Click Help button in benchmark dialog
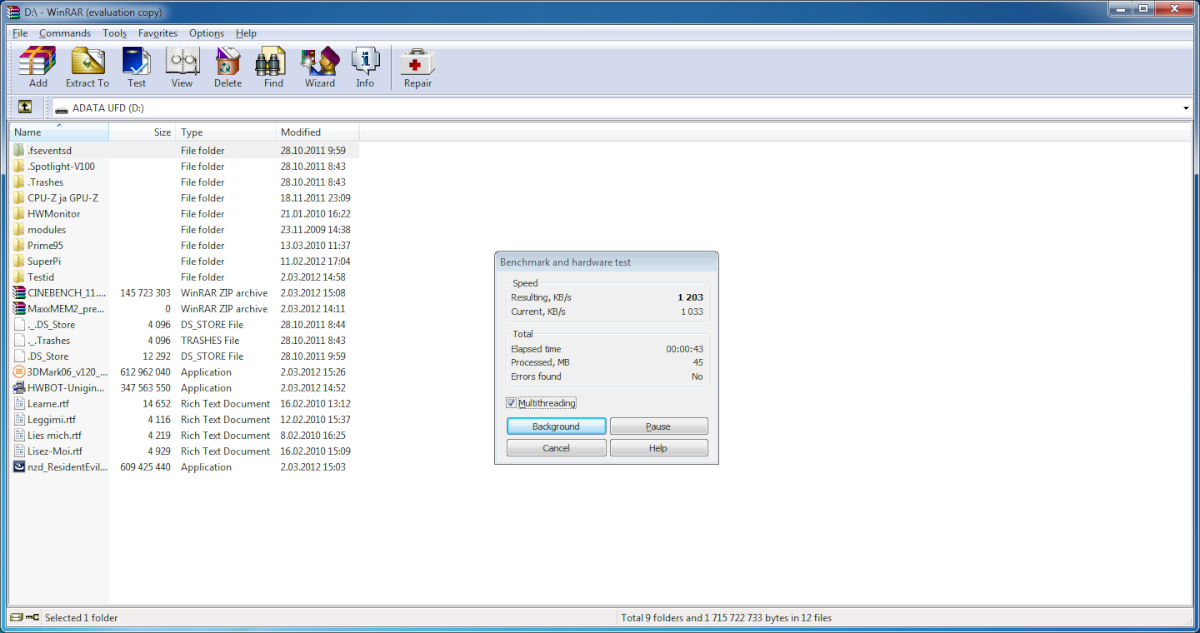Viewport: 1200px width, 633px height. (x=659, y=448)
